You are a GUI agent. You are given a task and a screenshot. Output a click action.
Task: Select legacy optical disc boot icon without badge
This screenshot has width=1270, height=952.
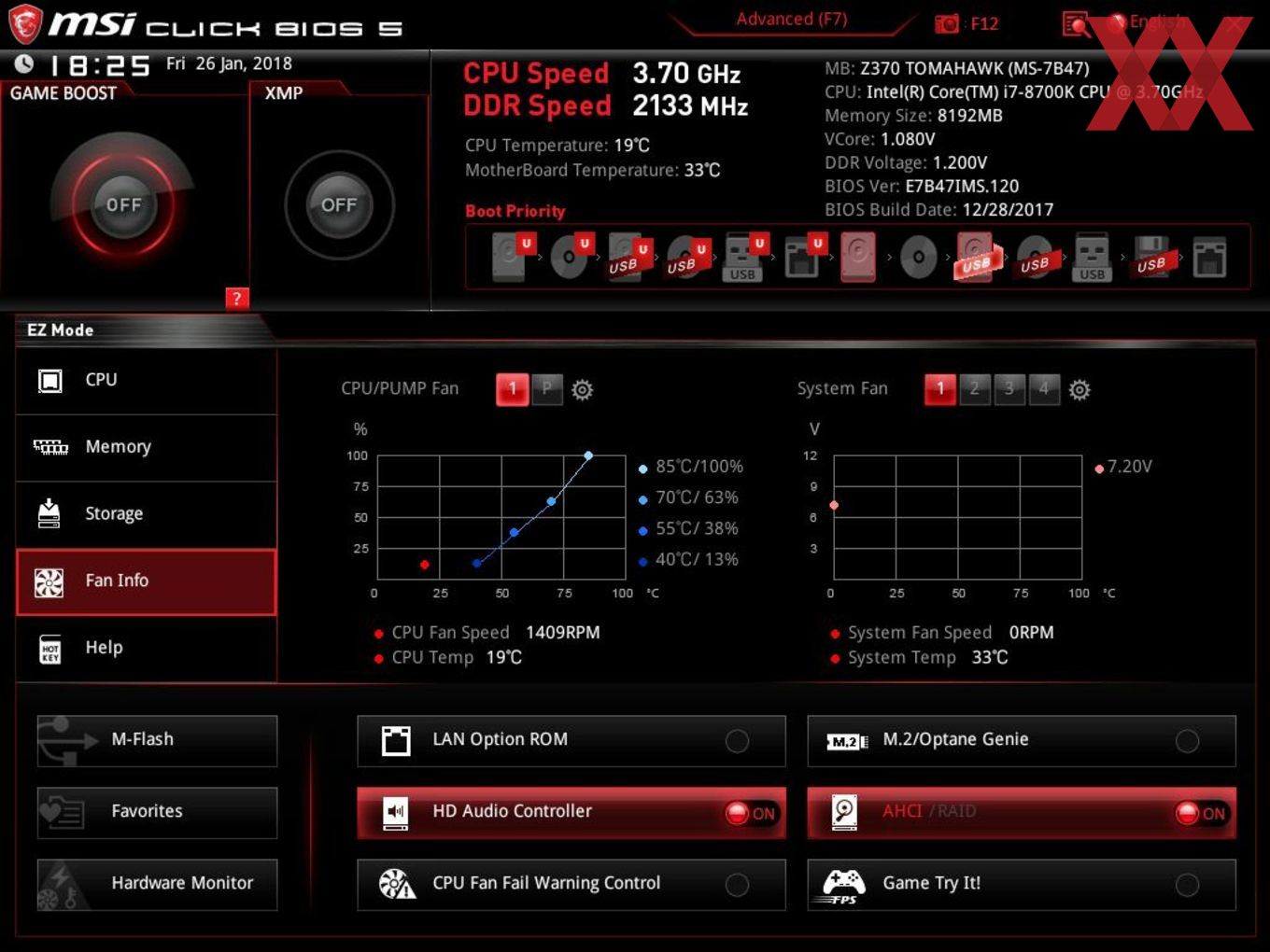pyautogui.click(x=918, y=257)
